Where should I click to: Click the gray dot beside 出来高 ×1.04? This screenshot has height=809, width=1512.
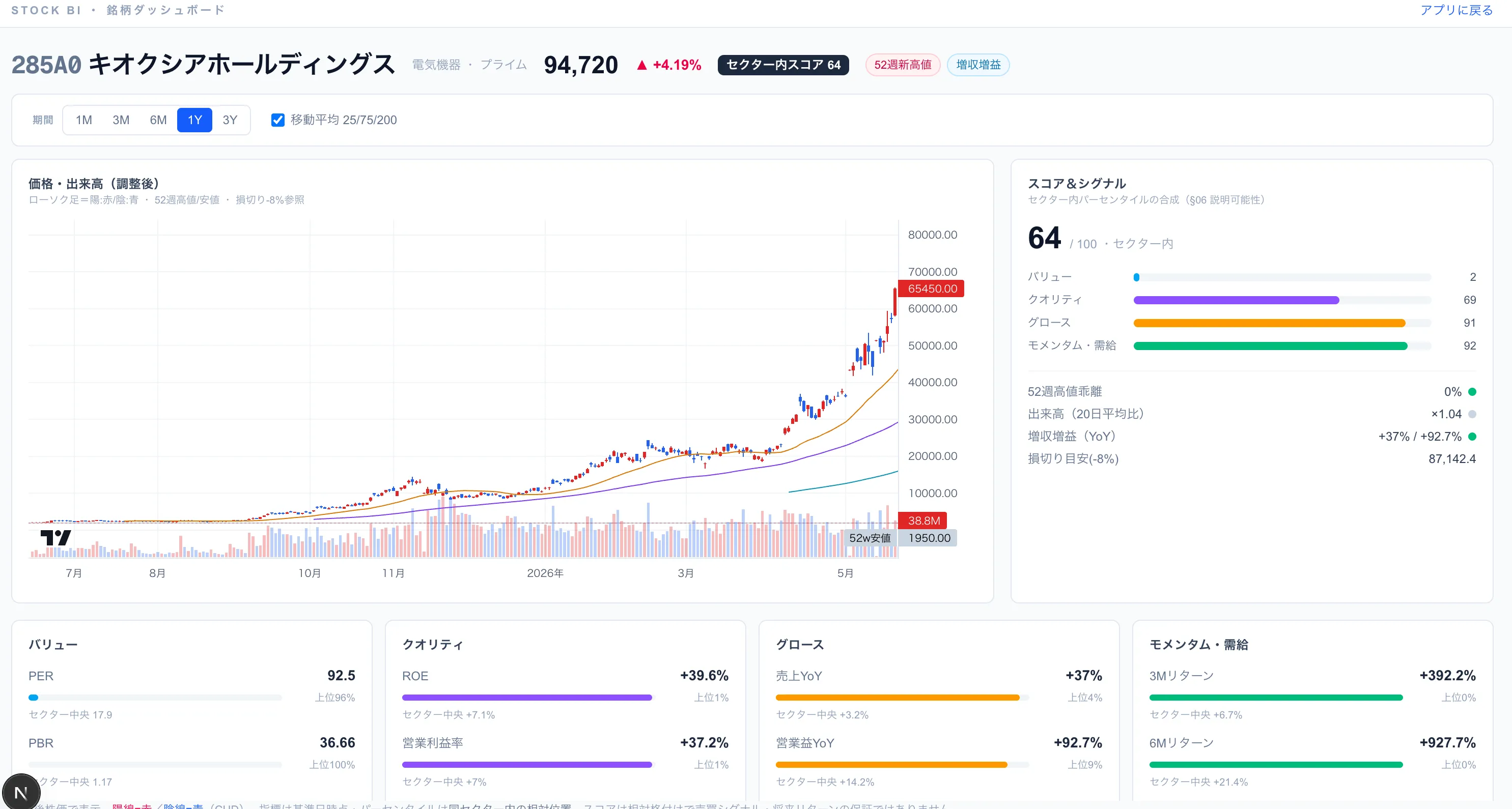point(1472,414)
